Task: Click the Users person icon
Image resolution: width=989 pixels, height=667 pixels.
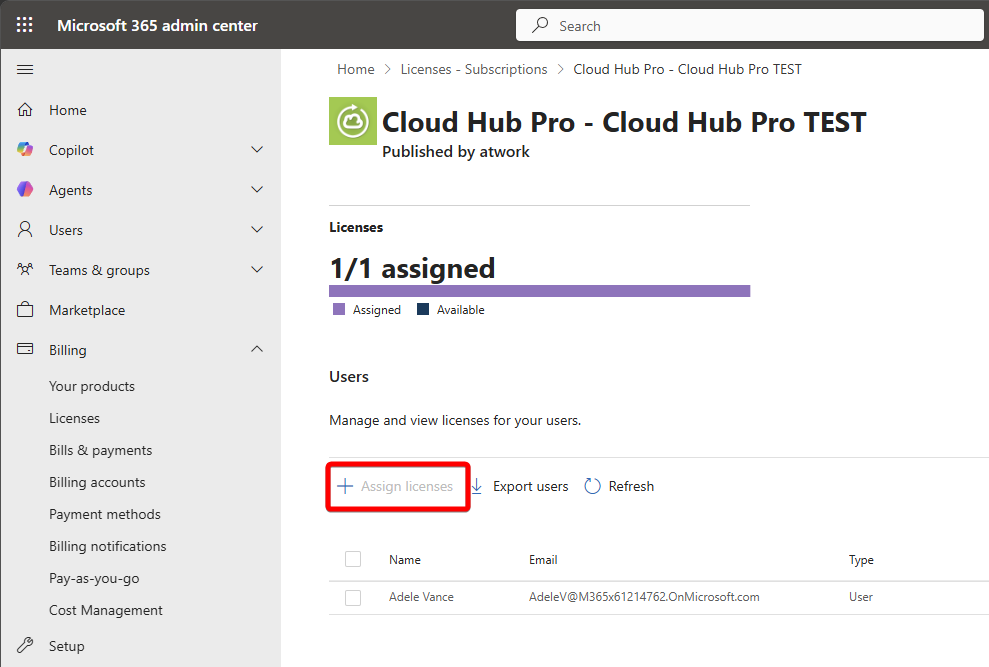Action: tap(25, 229)
